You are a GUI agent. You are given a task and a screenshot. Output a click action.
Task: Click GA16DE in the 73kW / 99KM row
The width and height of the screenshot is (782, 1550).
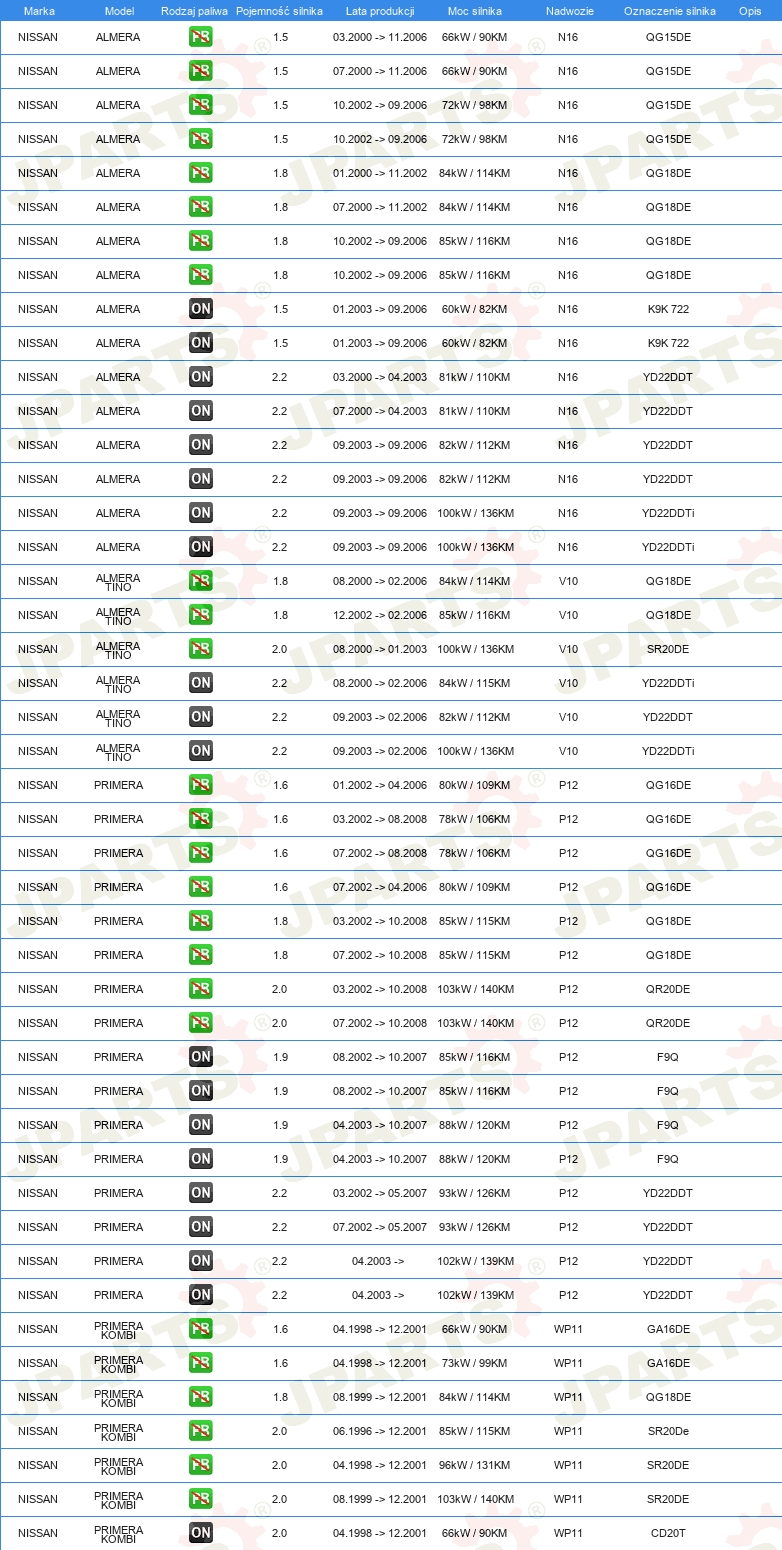[668, 1363]
